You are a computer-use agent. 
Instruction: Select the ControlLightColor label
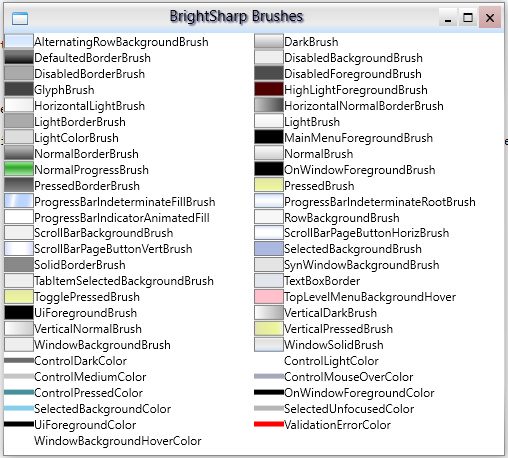[x=331, y=361]
